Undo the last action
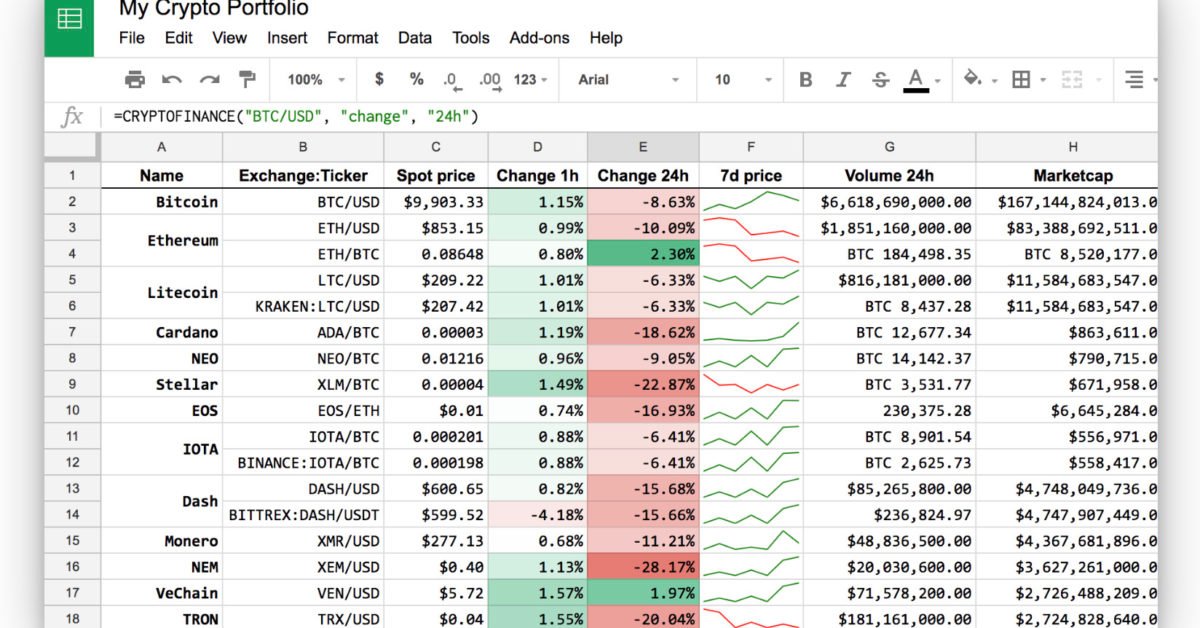 coord(172,80)
